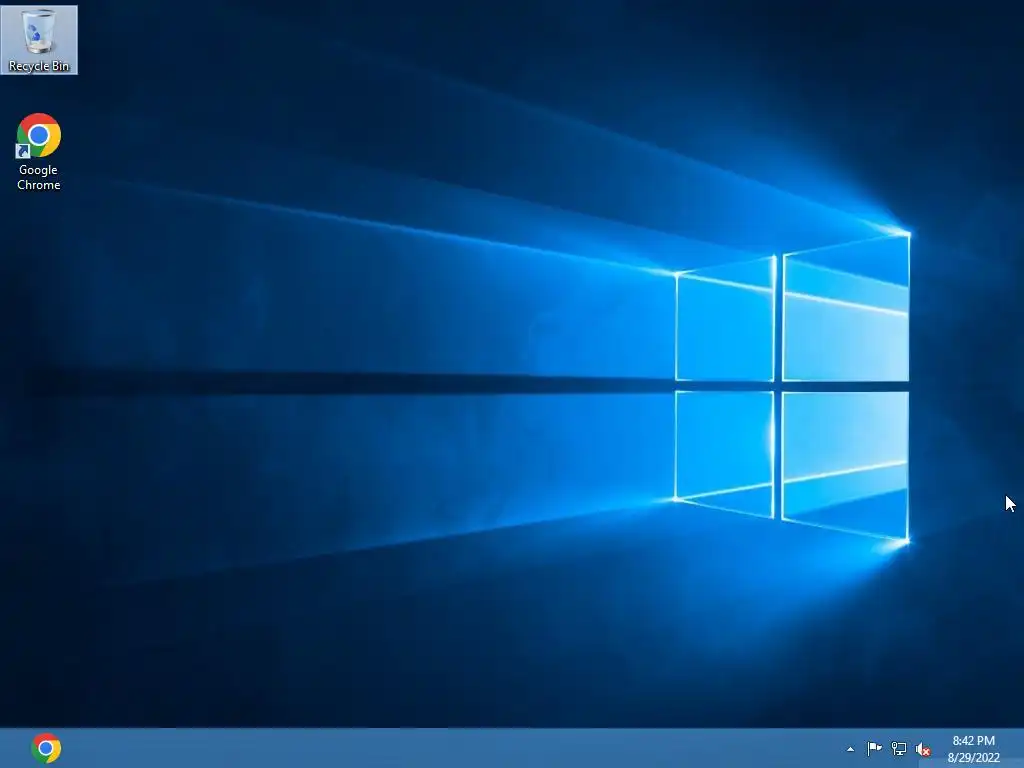This screenshot has height=768, width=1024.
Task: Select the Recycle Bin desktop icon
Action: pos(39,40)
